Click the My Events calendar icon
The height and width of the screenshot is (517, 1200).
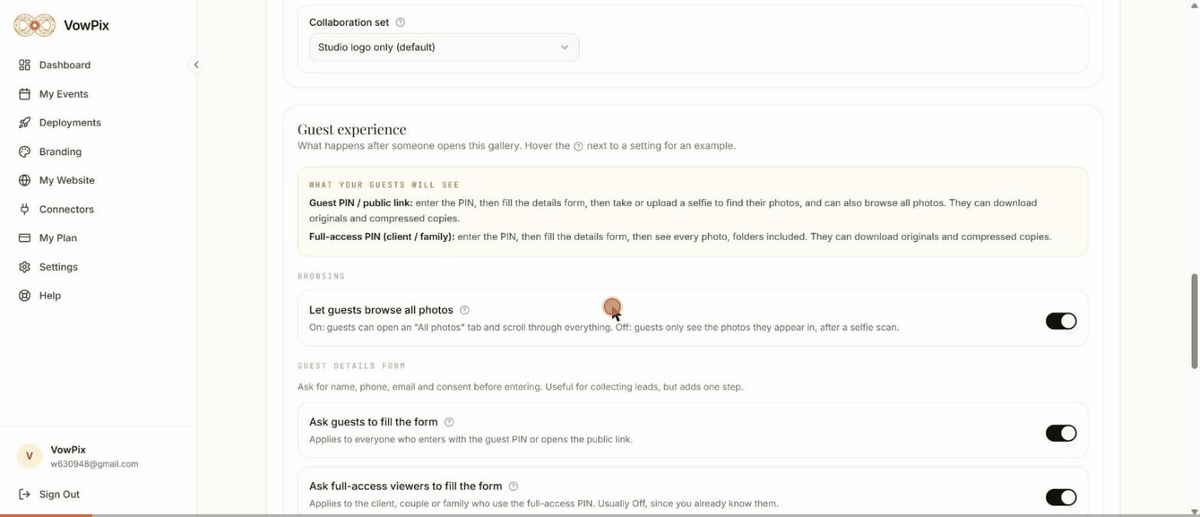(25, 94)
